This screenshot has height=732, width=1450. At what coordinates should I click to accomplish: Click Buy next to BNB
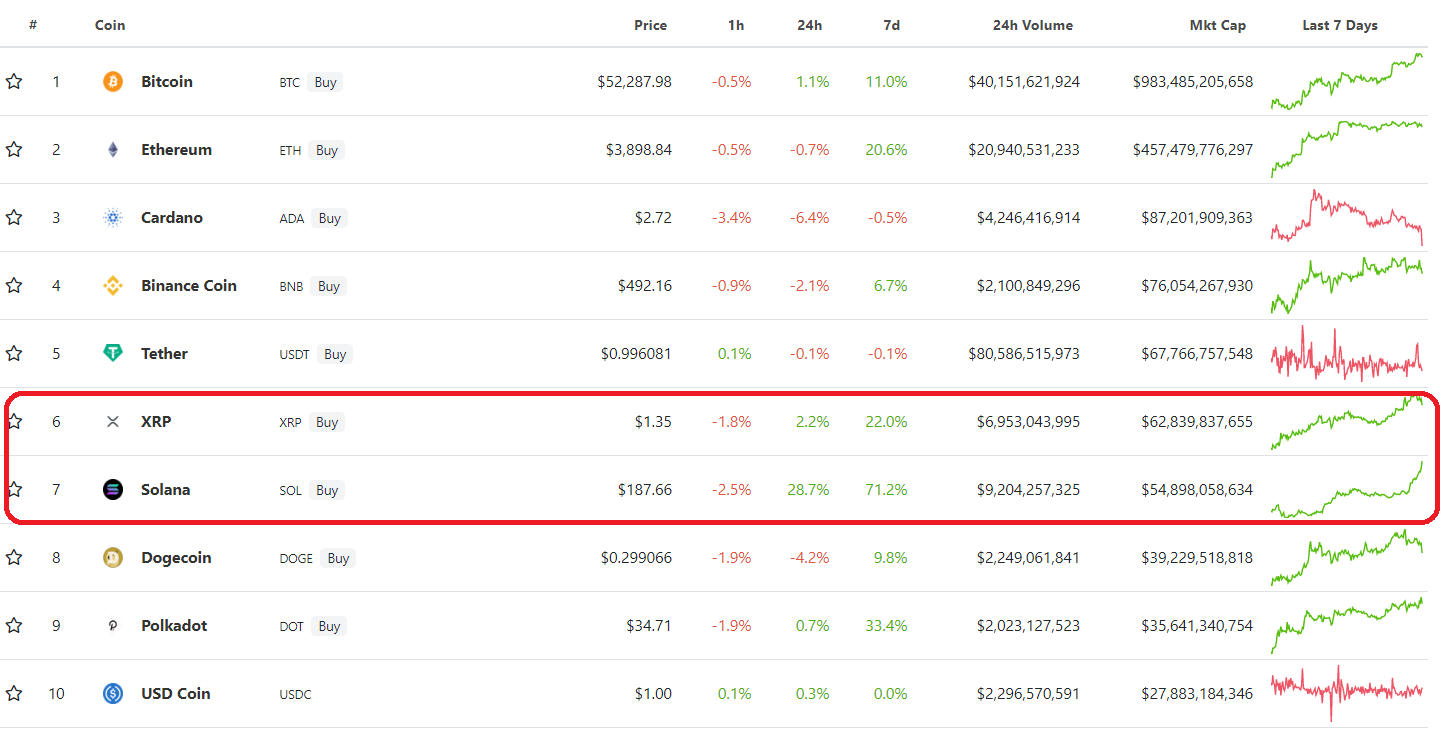click(329, 287)
